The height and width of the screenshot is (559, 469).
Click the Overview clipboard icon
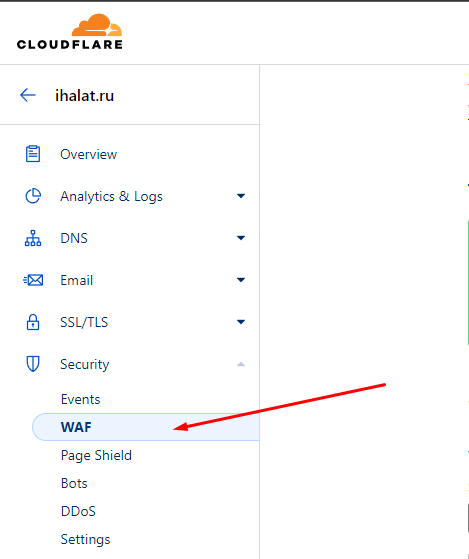tap(33, 154)
